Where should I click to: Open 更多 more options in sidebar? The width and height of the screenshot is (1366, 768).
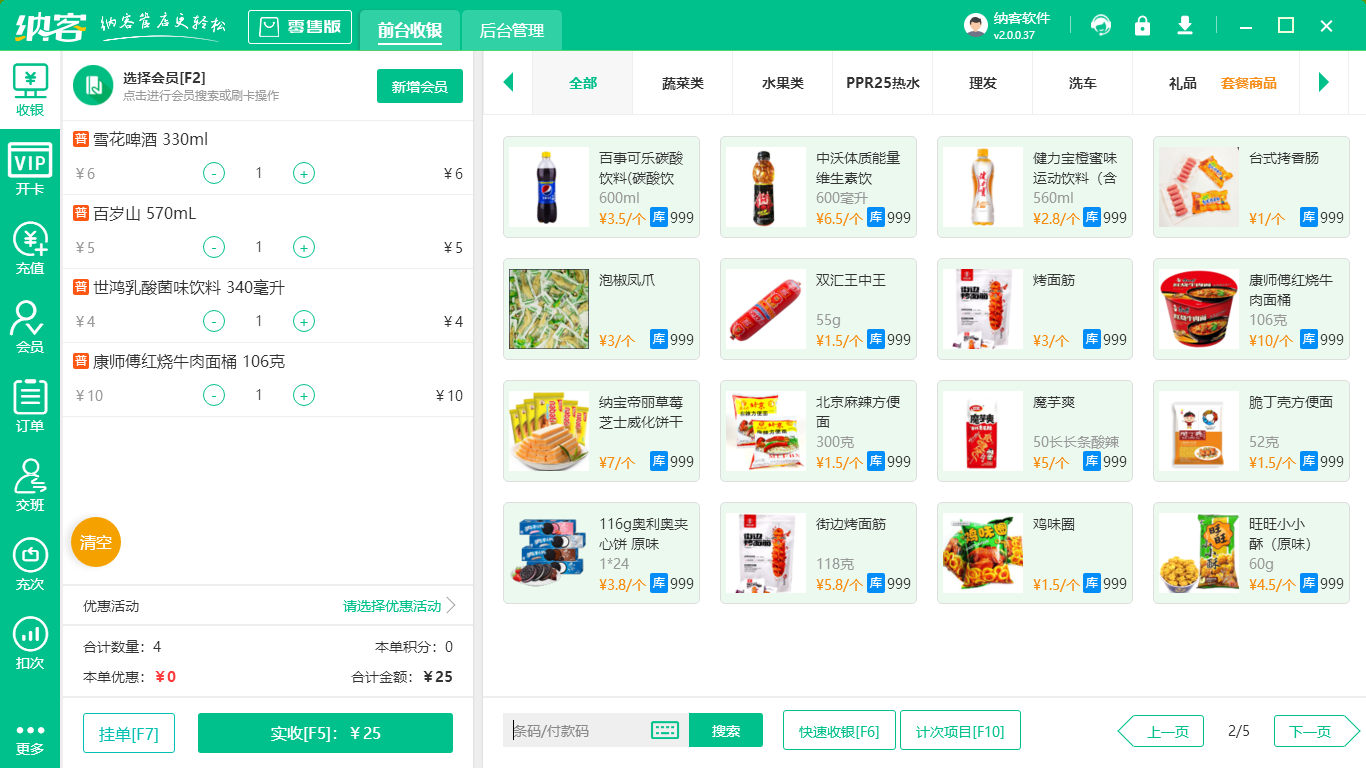click(30, 738)
